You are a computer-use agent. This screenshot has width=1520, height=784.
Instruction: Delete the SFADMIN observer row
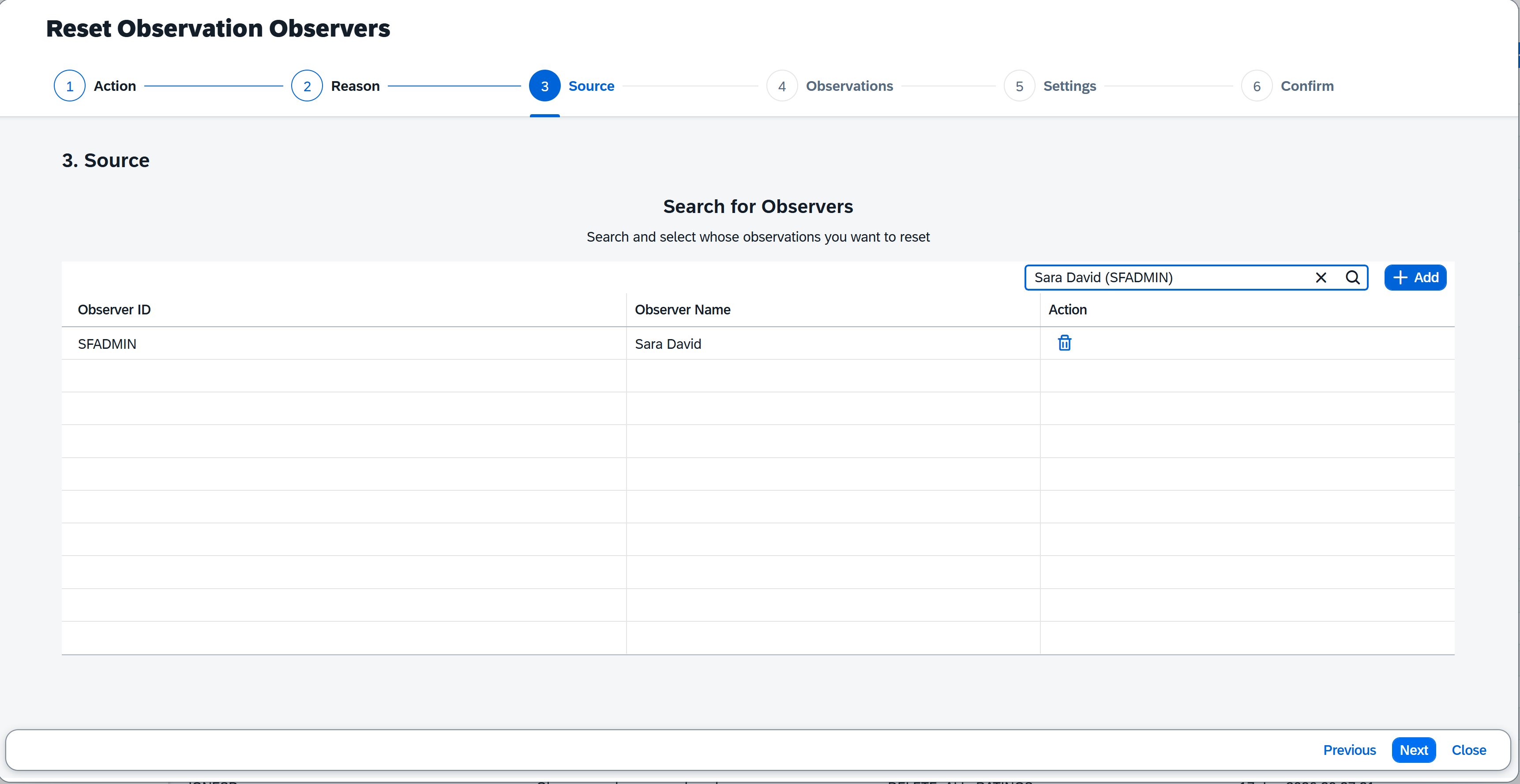[1064, 343]
